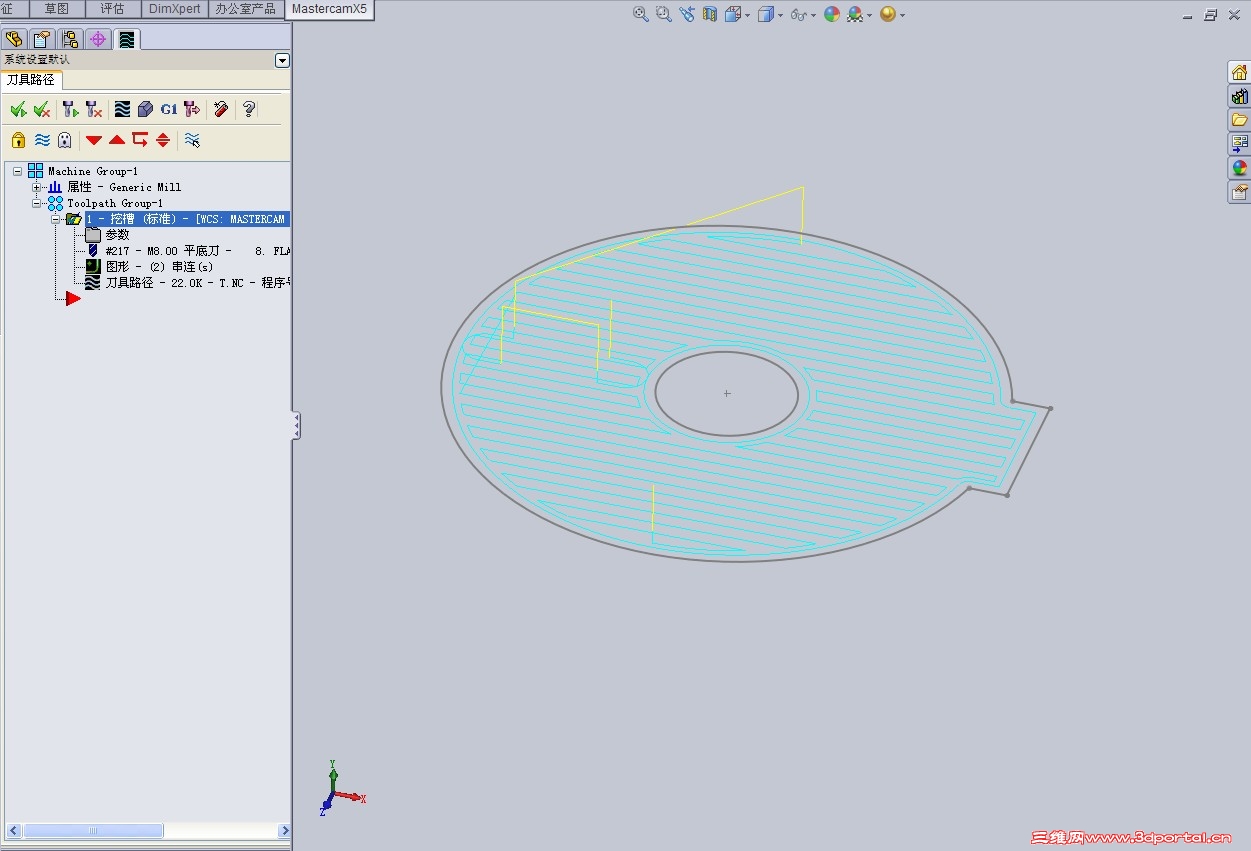The height and width of the screenshot is (851, 1251).
Task: Select the 刀具路径 tab
Action: click(x=31, y=80)
